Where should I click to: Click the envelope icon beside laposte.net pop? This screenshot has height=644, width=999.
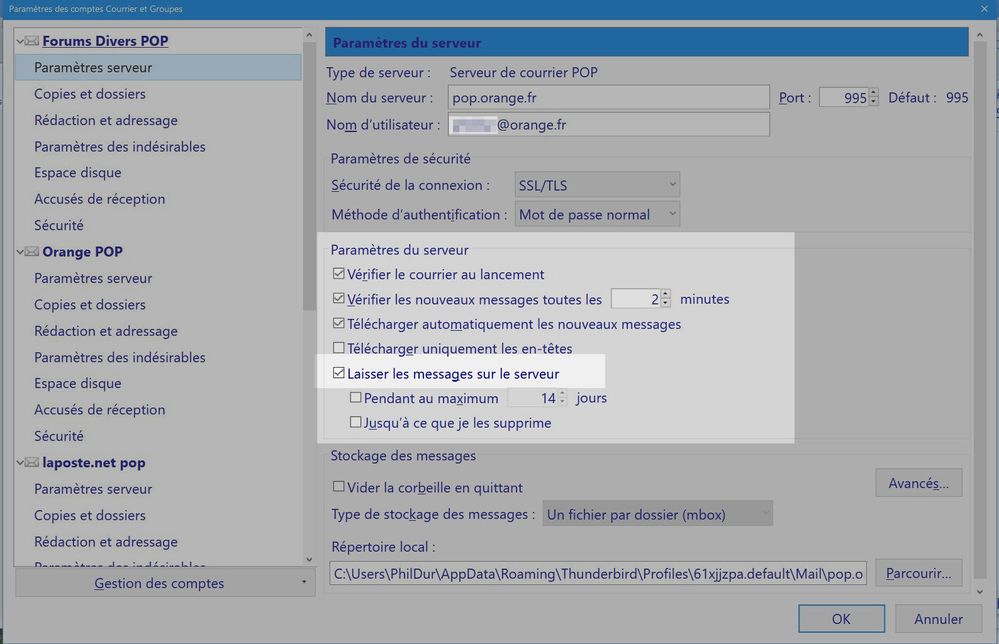(32, 463)
